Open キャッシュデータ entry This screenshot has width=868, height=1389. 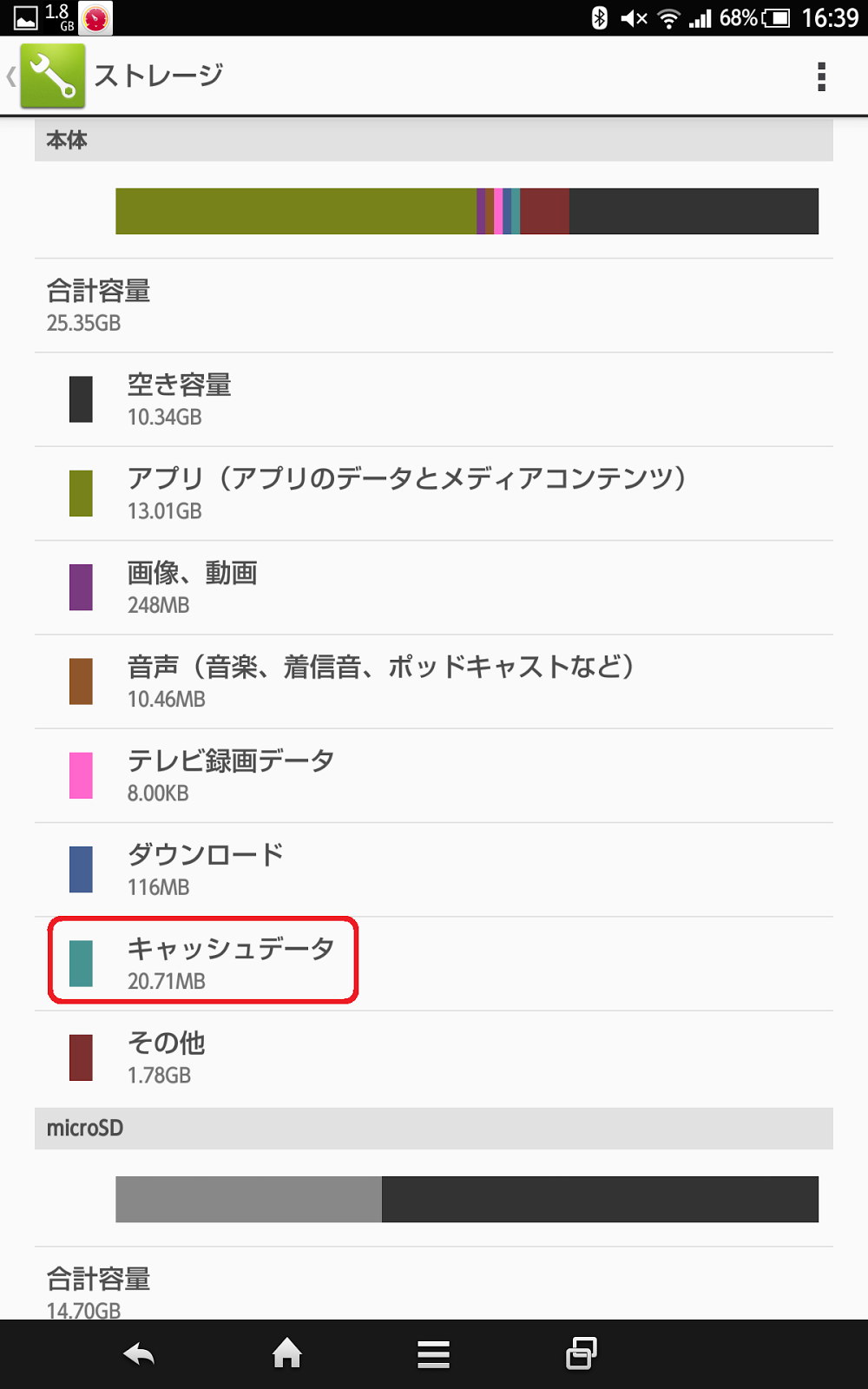[x=230, y=963]
